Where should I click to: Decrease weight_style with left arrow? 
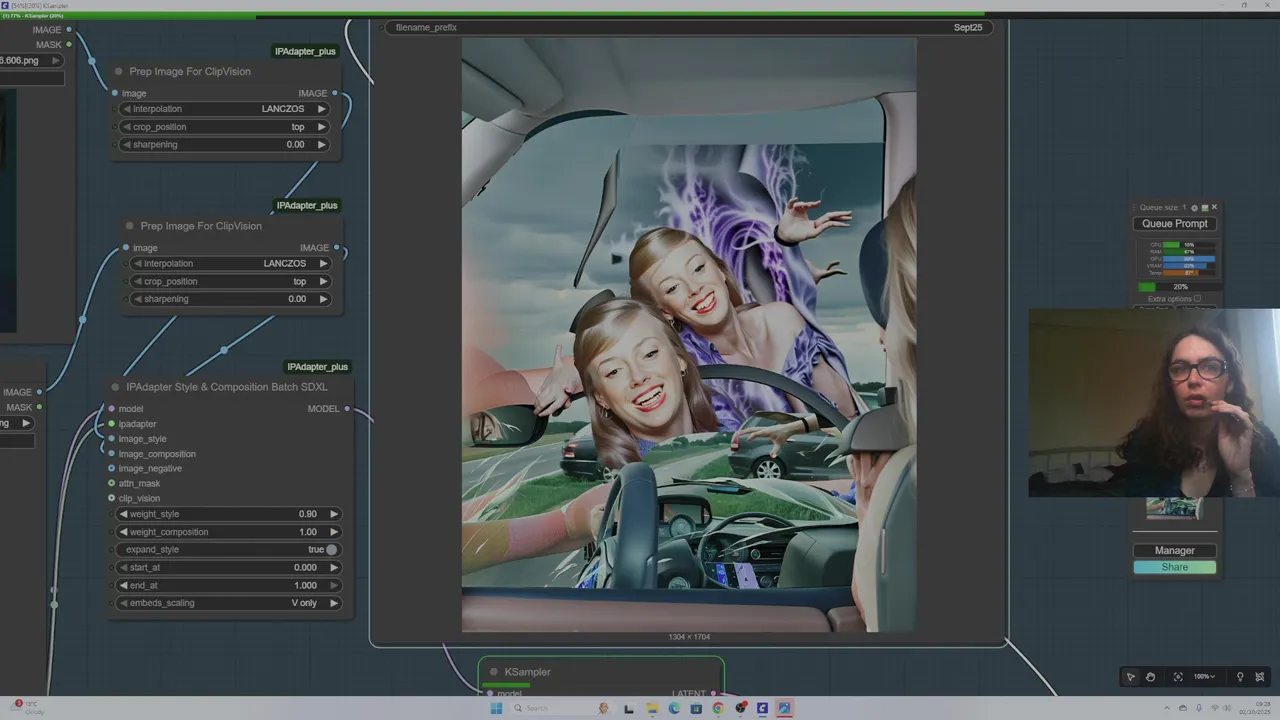123,514
